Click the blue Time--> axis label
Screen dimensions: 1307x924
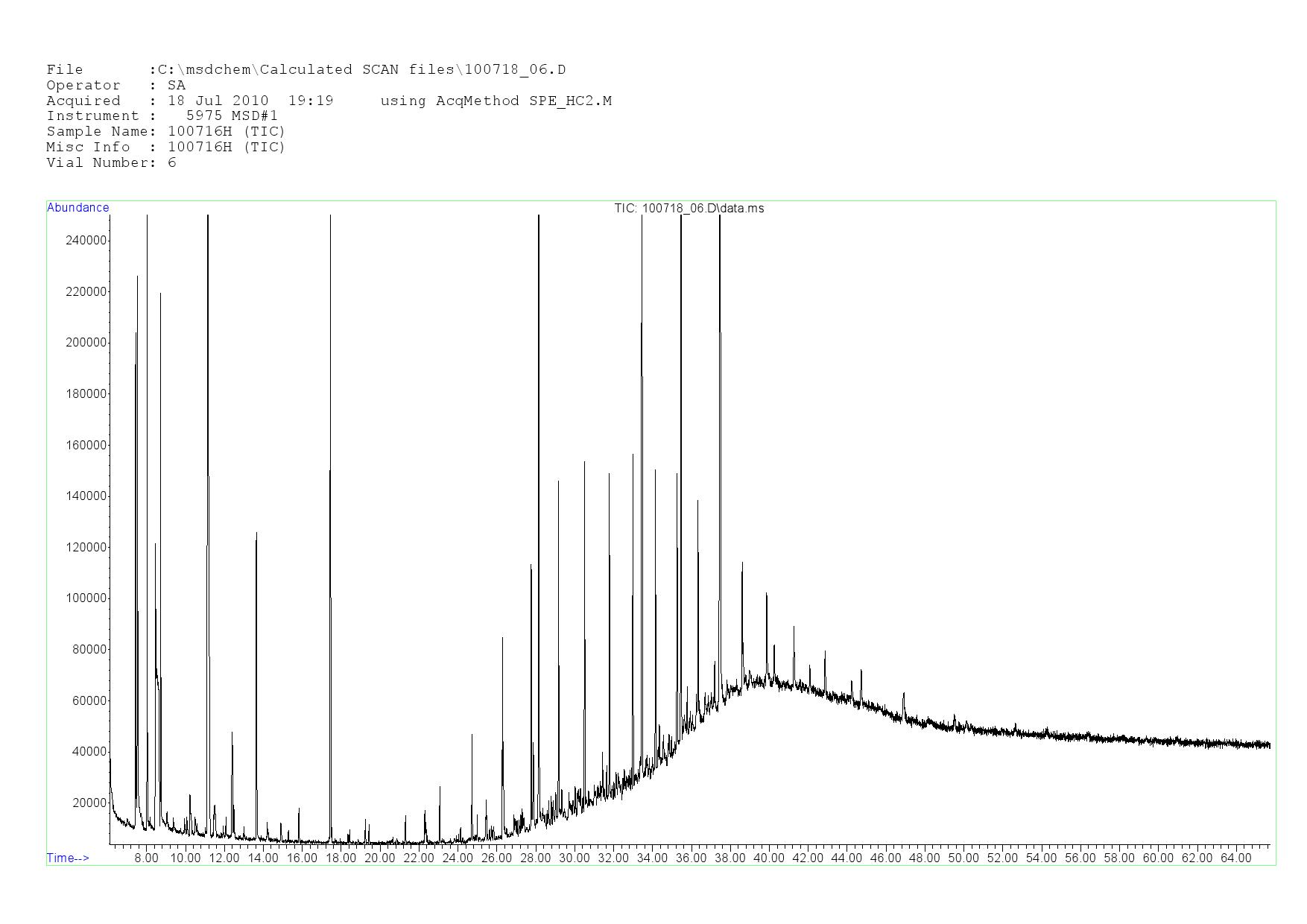coord(68,858)
